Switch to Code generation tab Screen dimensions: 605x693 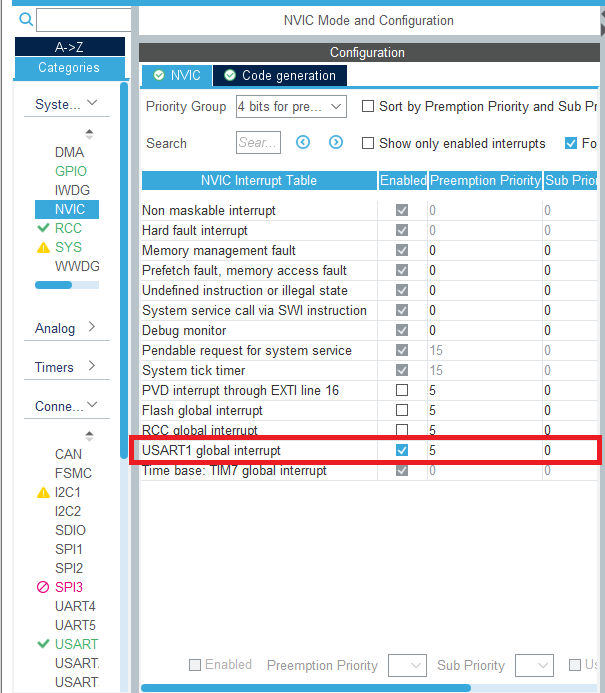(x=280, y=75)
